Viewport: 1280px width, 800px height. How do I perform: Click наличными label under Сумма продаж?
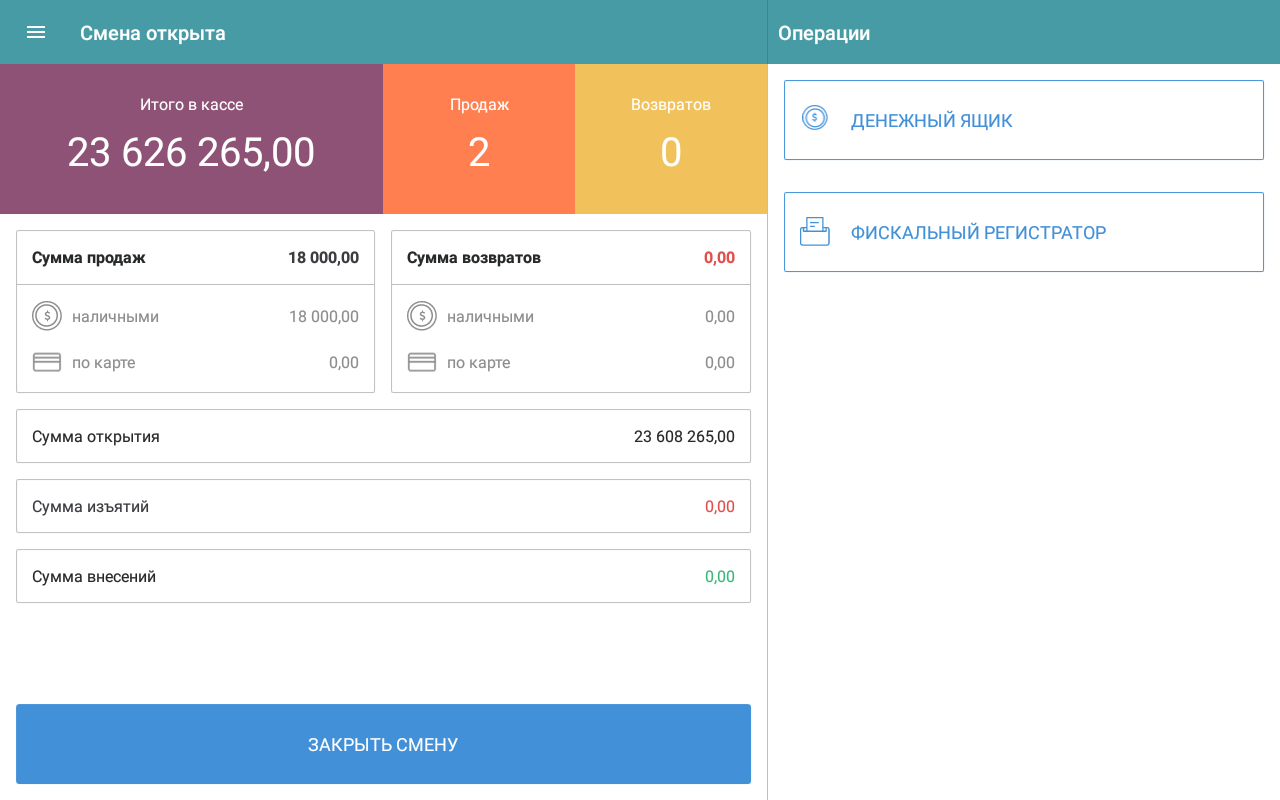click(x=115, y=317)
